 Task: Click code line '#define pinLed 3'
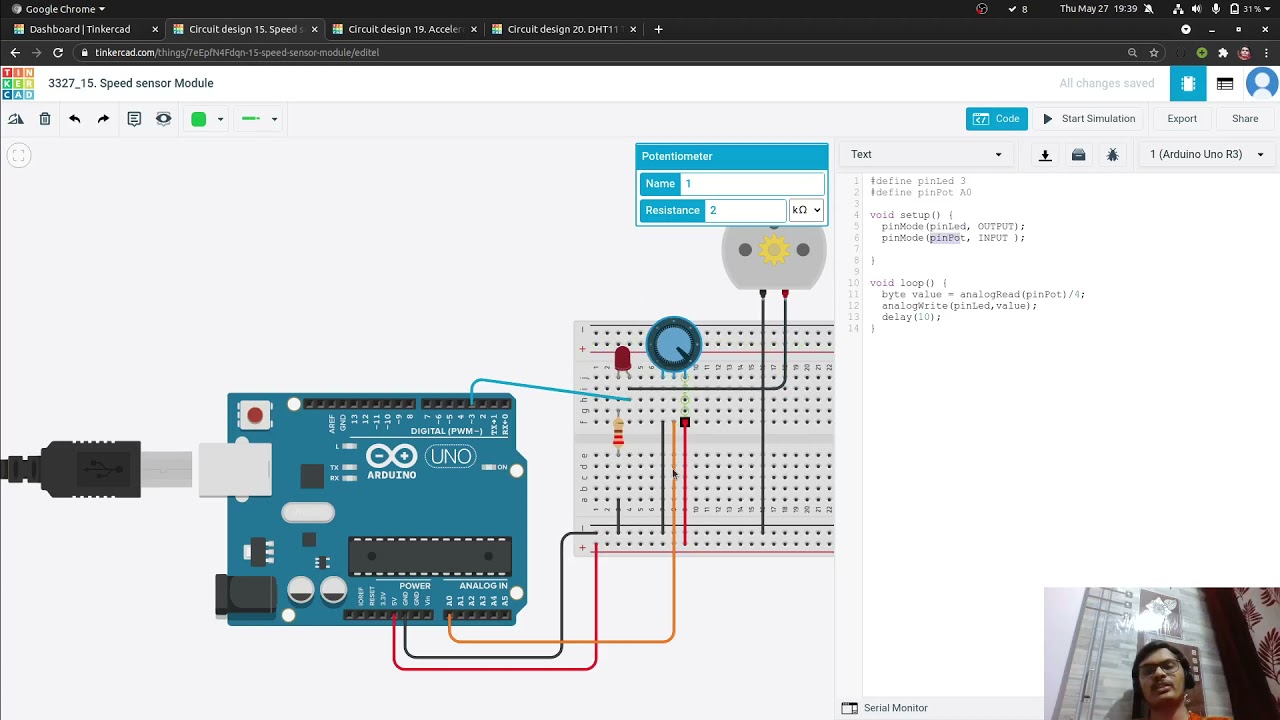pyautogui.click(x=917, y=181)
